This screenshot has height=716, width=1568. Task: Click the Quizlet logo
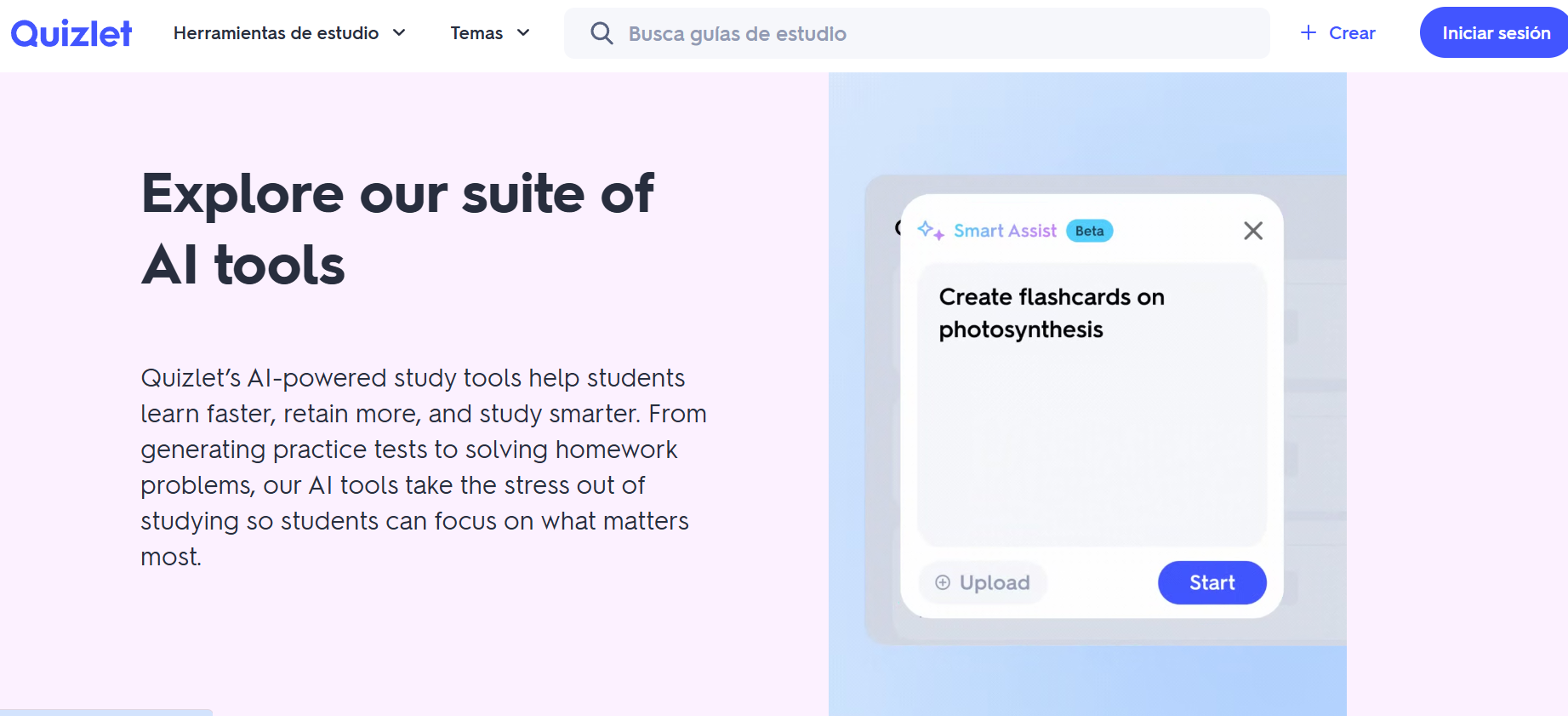coord(71,33)
